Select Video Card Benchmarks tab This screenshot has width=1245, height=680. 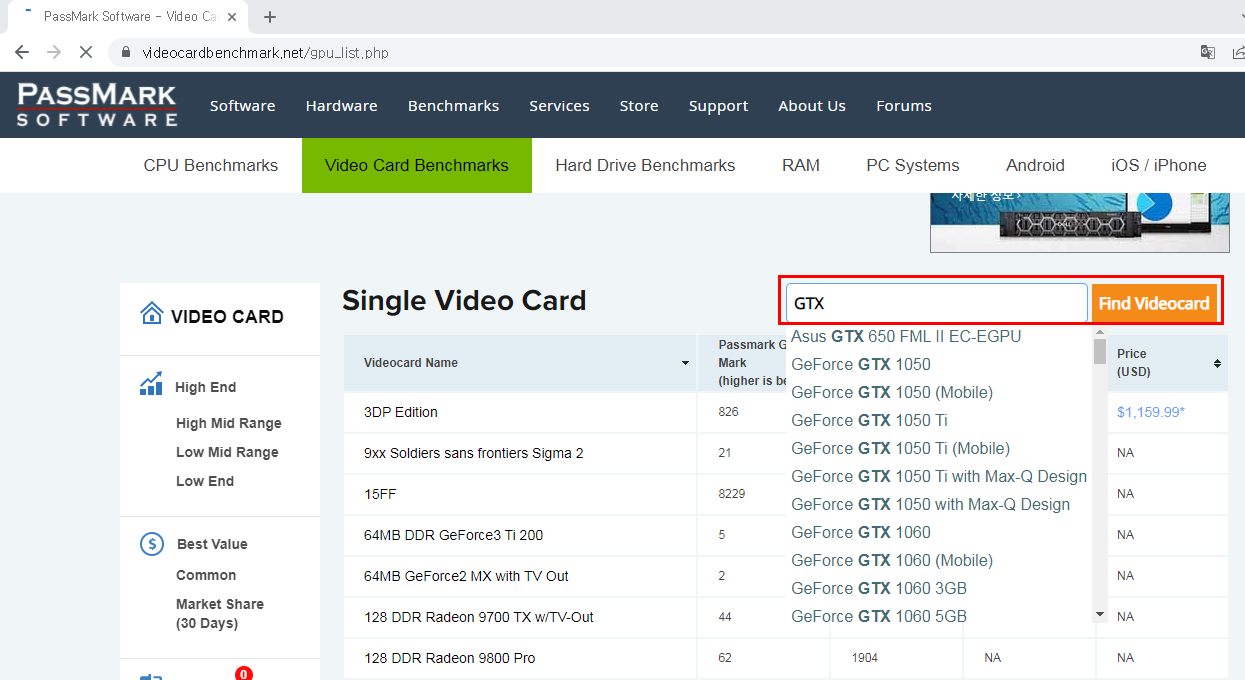coord(417,165)
